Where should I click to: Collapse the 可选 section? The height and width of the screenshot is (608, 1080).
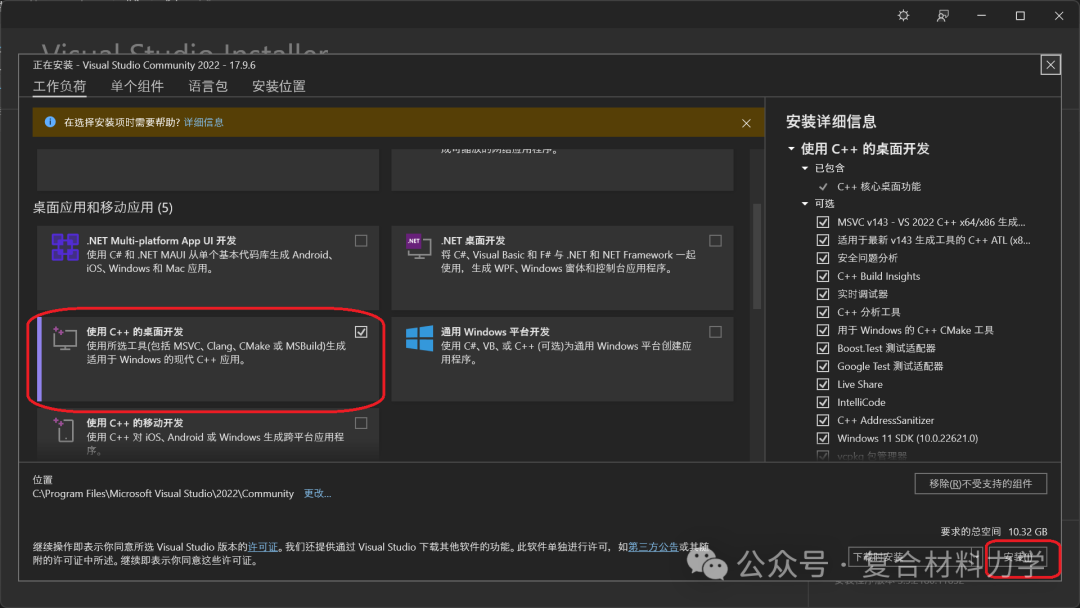[804, 204]
